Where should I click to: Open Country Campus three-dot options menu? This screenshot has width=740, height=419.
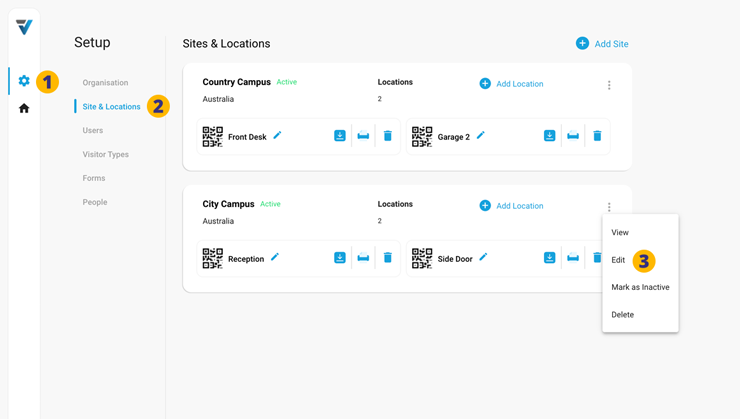[609, 85]
